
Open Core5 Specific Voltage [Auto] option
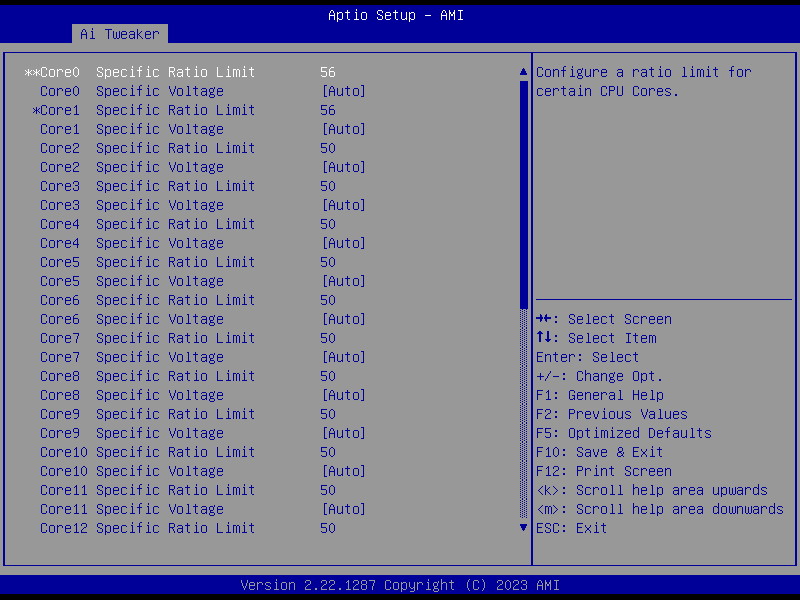click(343, 281)
